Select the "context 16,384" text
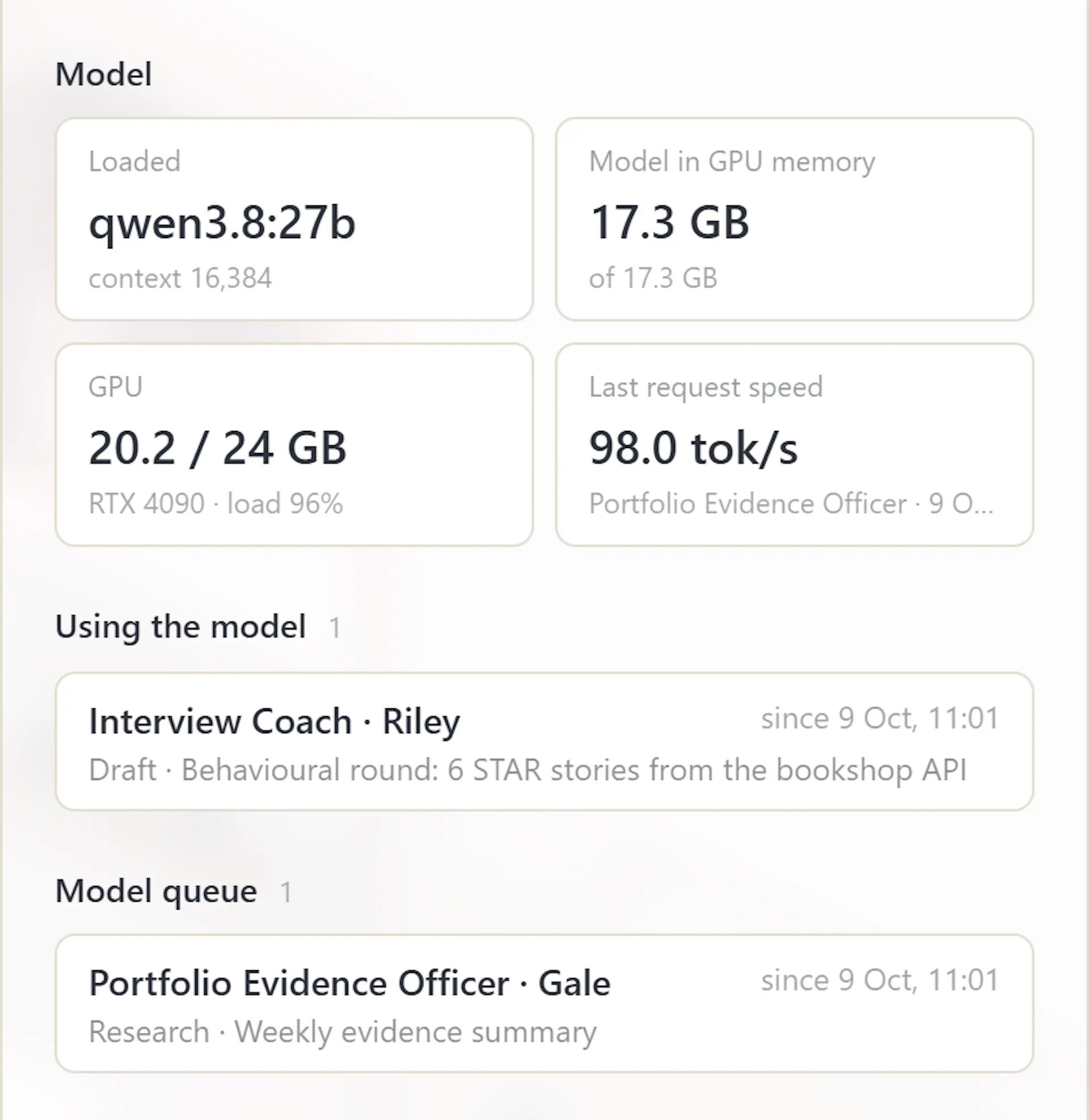1089x1120 pixels. tap(180, 278)
